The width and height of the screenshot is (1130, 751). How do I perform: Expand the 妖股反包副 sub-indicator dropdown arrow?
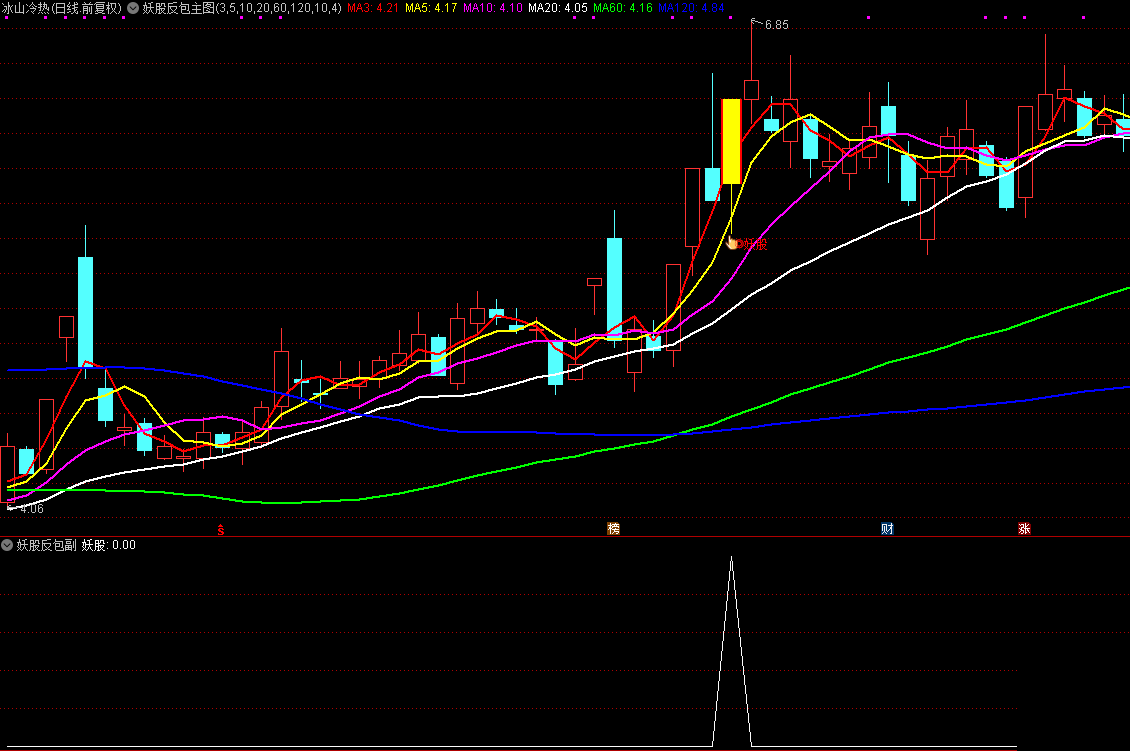pyautogui.click(x=8, y=545)
